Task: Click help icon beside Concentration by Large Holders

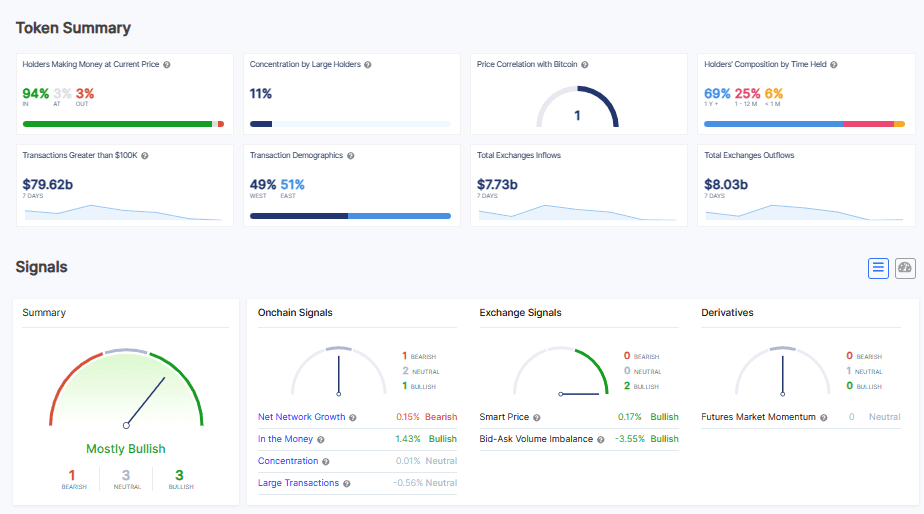Action: (x=368, y=65)
